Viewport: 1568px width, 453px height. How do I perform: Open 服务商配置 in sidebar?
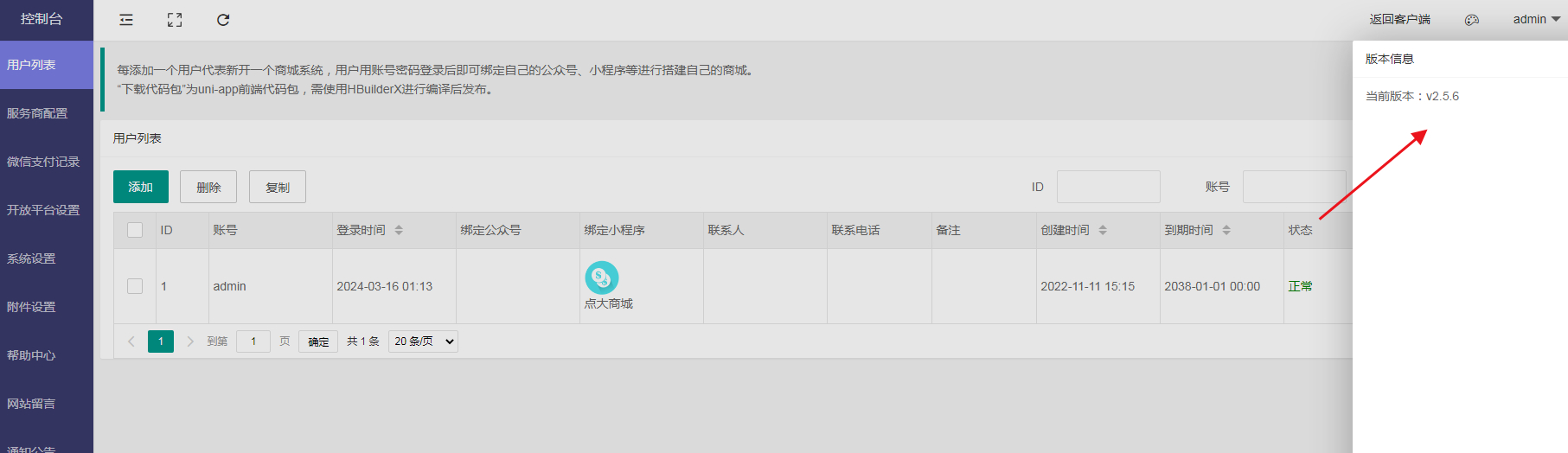(37, 113)
